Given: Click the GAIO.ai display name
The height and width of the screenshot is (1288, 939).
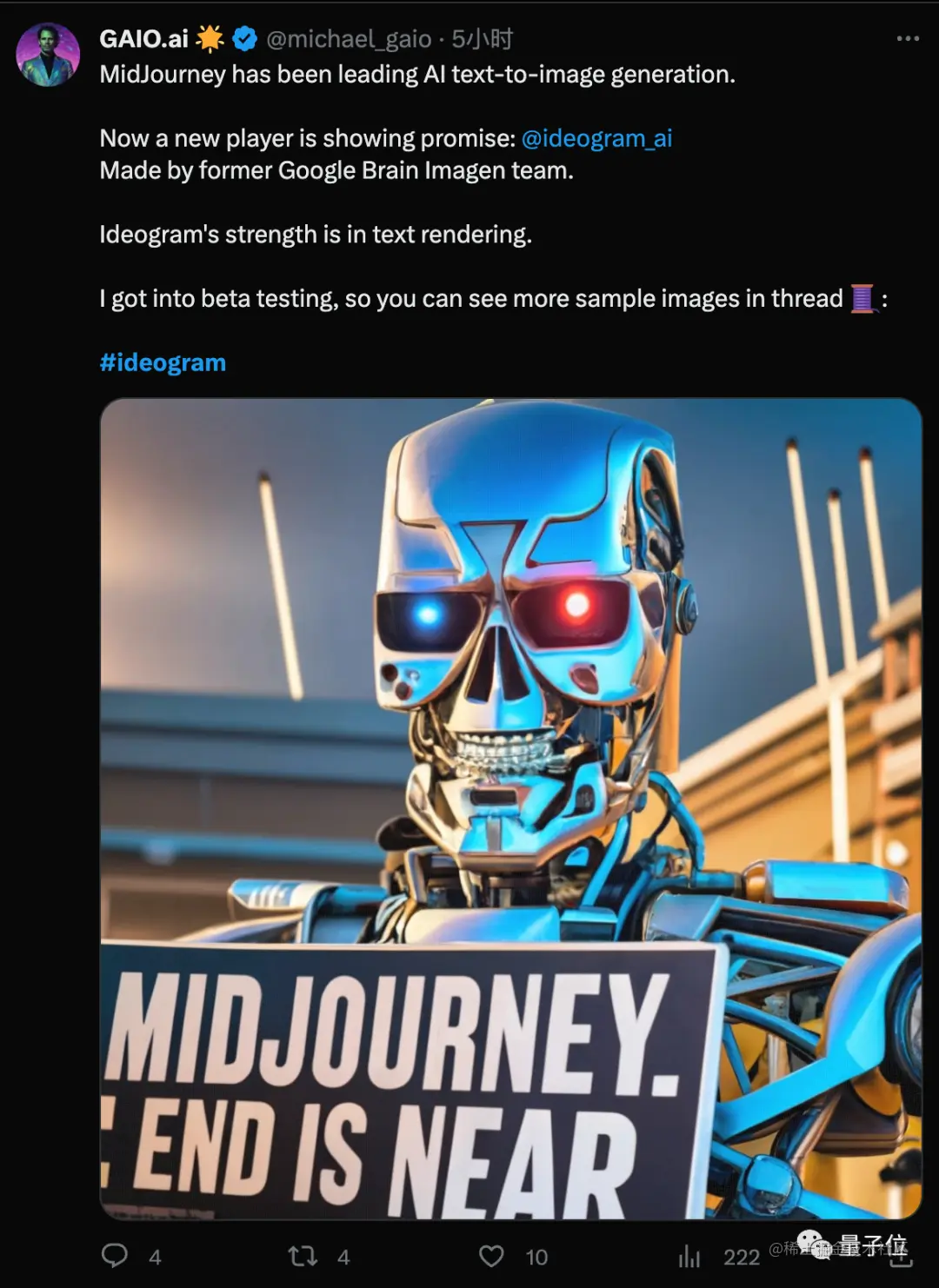Looking at the screenshot, I should tap(143, 38).
